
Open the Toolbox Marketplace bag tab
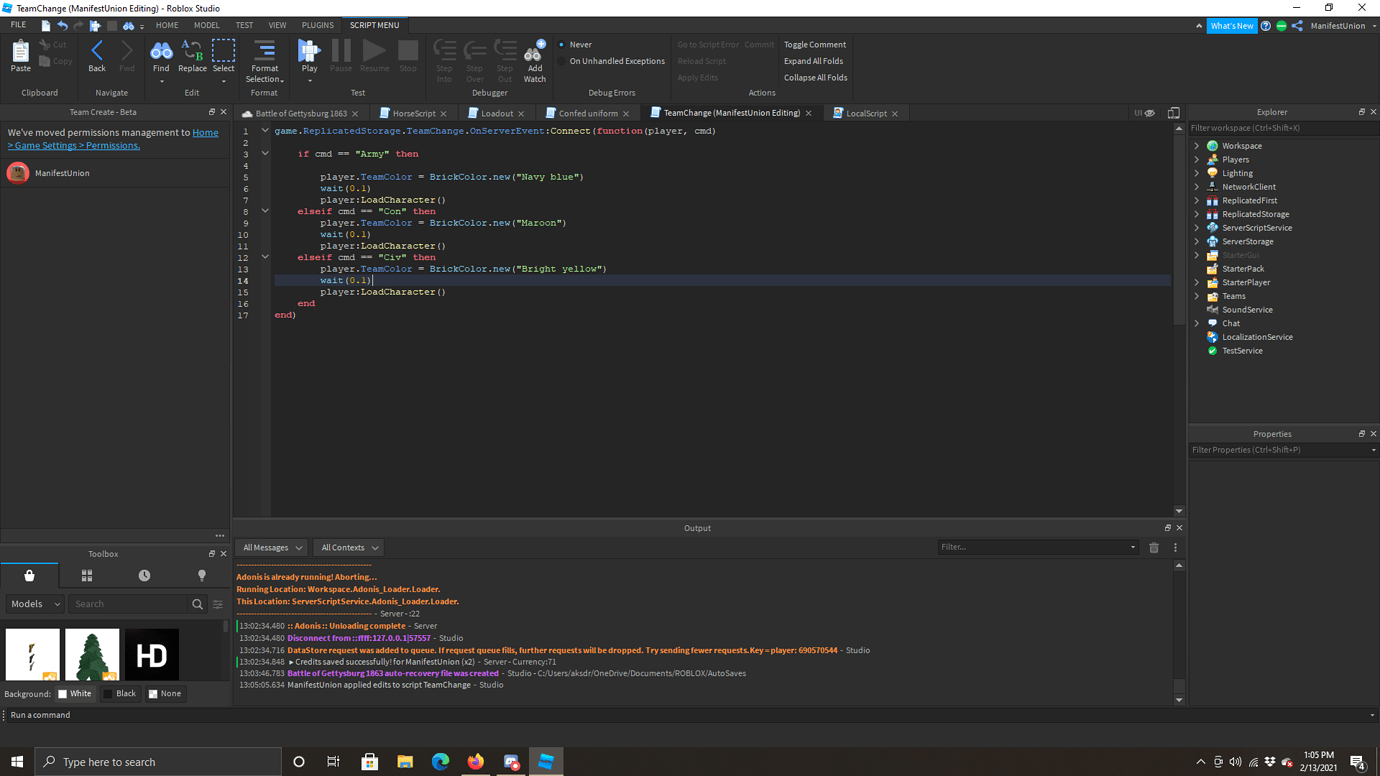[x=29, y=575]
